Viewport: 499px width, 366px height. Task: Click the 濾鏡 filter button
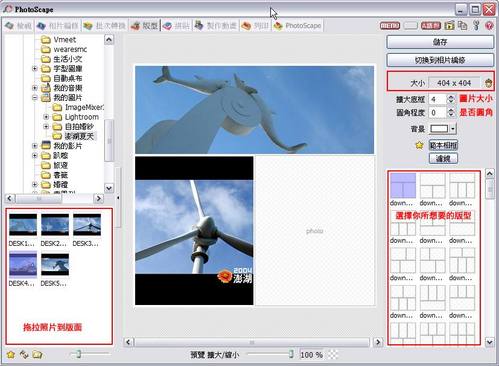[x=443, y=159]
